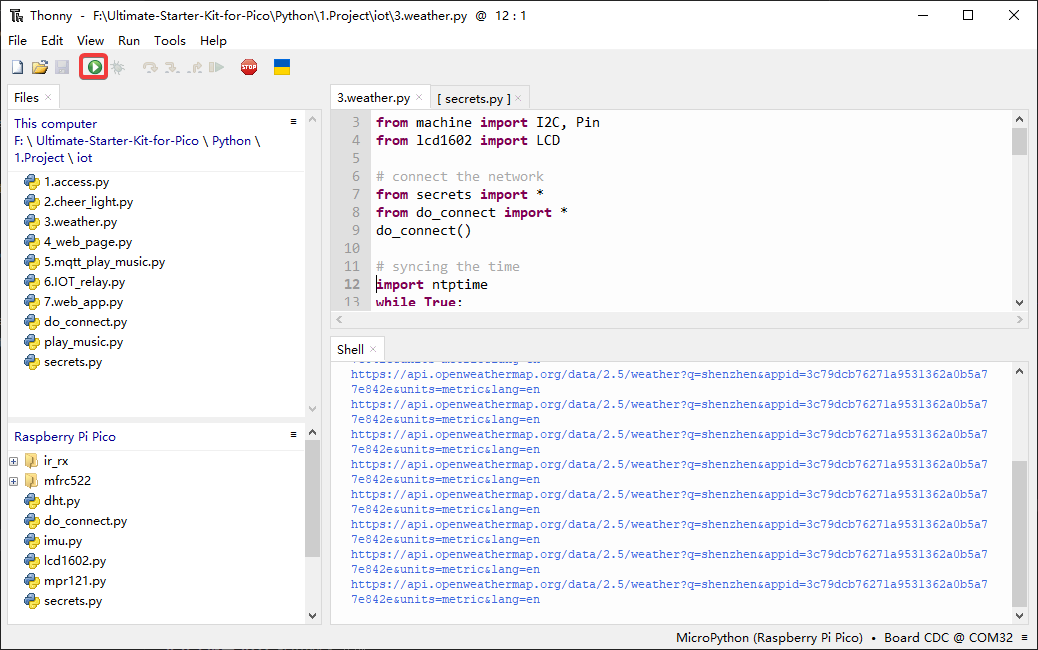
Task: Select mpr121.py on the Pico
Action: (x=75, y=580)
